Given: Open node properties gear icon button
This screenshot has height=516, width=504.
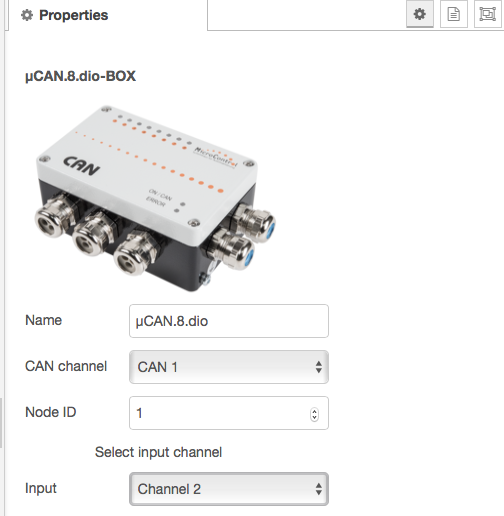Looking at the screenshot, I should (420, 14).
